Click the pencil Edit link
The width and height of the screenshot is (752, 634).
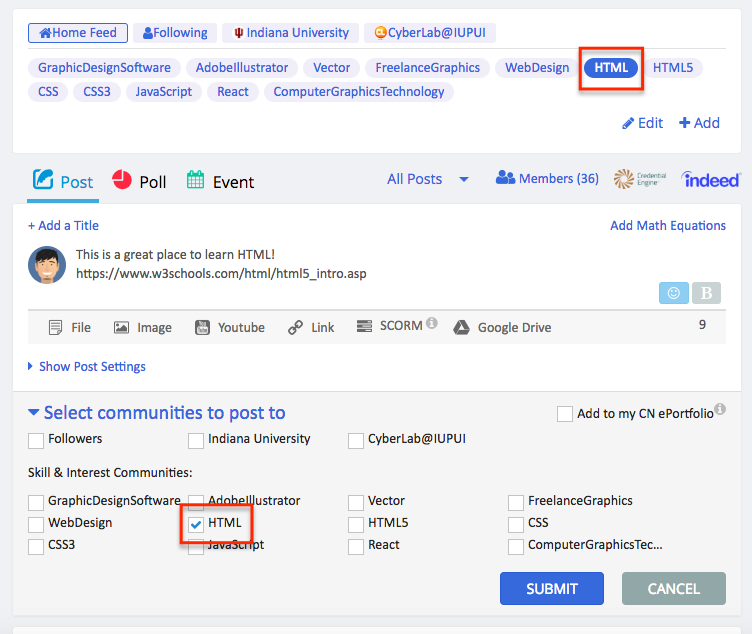[642, 123]
